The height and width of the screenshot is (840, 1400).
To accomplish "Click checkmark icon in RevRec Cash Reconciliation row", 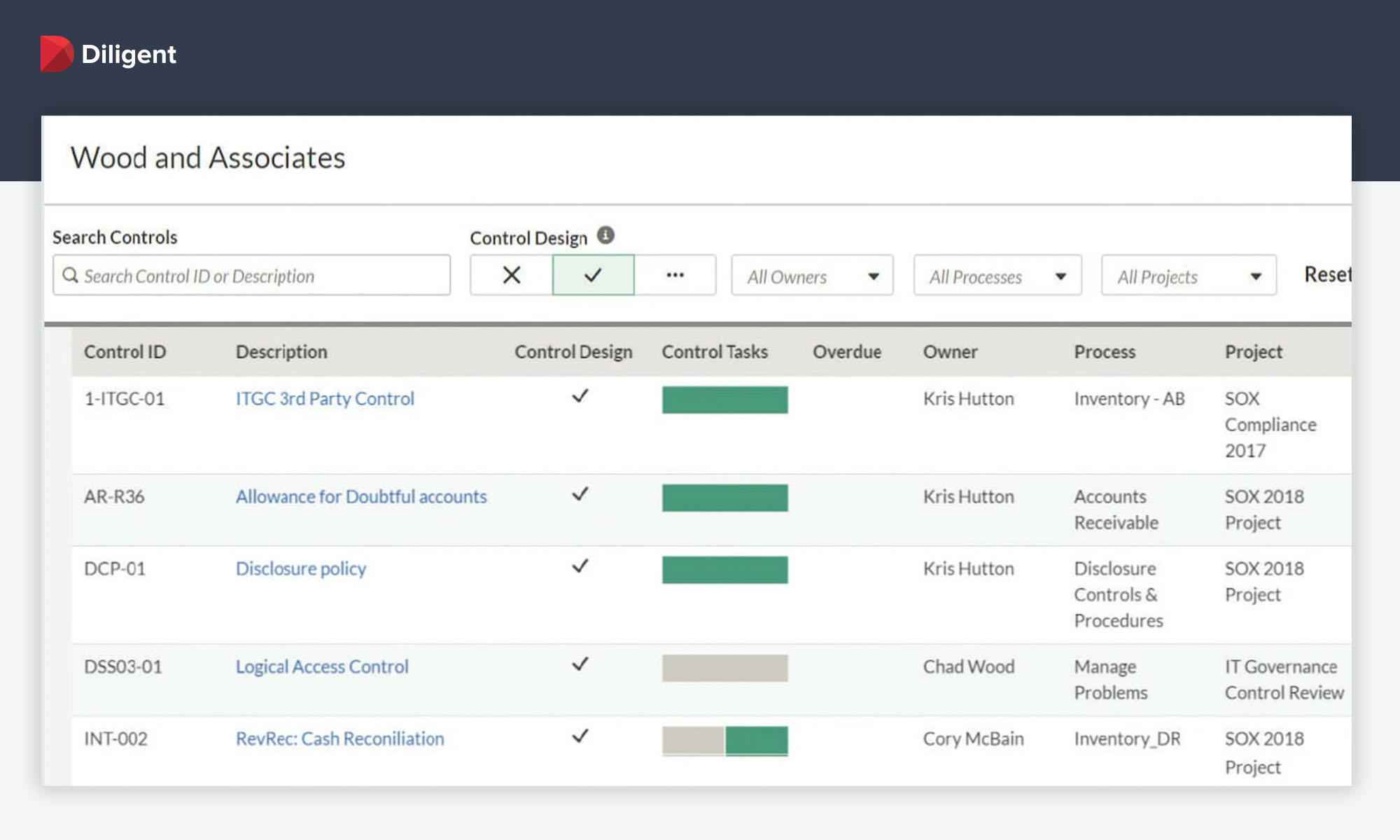I will click(x=580, y=736).
